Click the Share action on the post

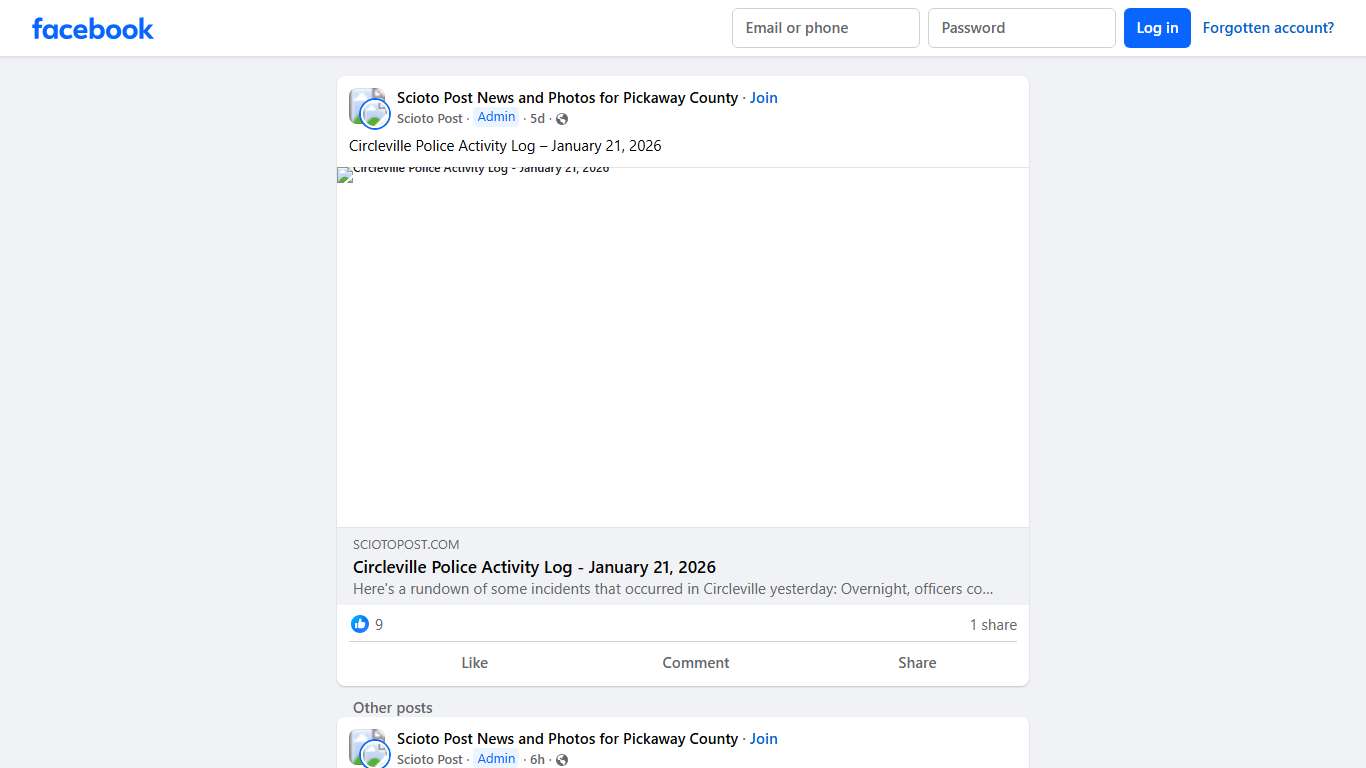[x=916, y=662]
